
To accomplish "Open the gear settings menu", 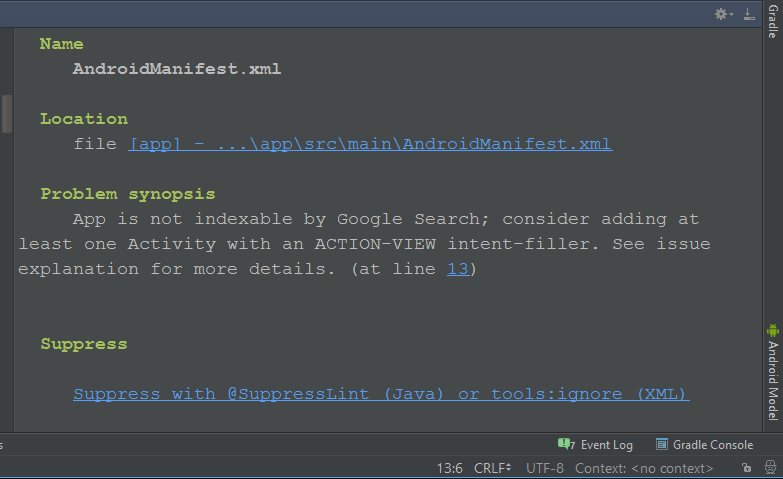I will click(724, 14).
